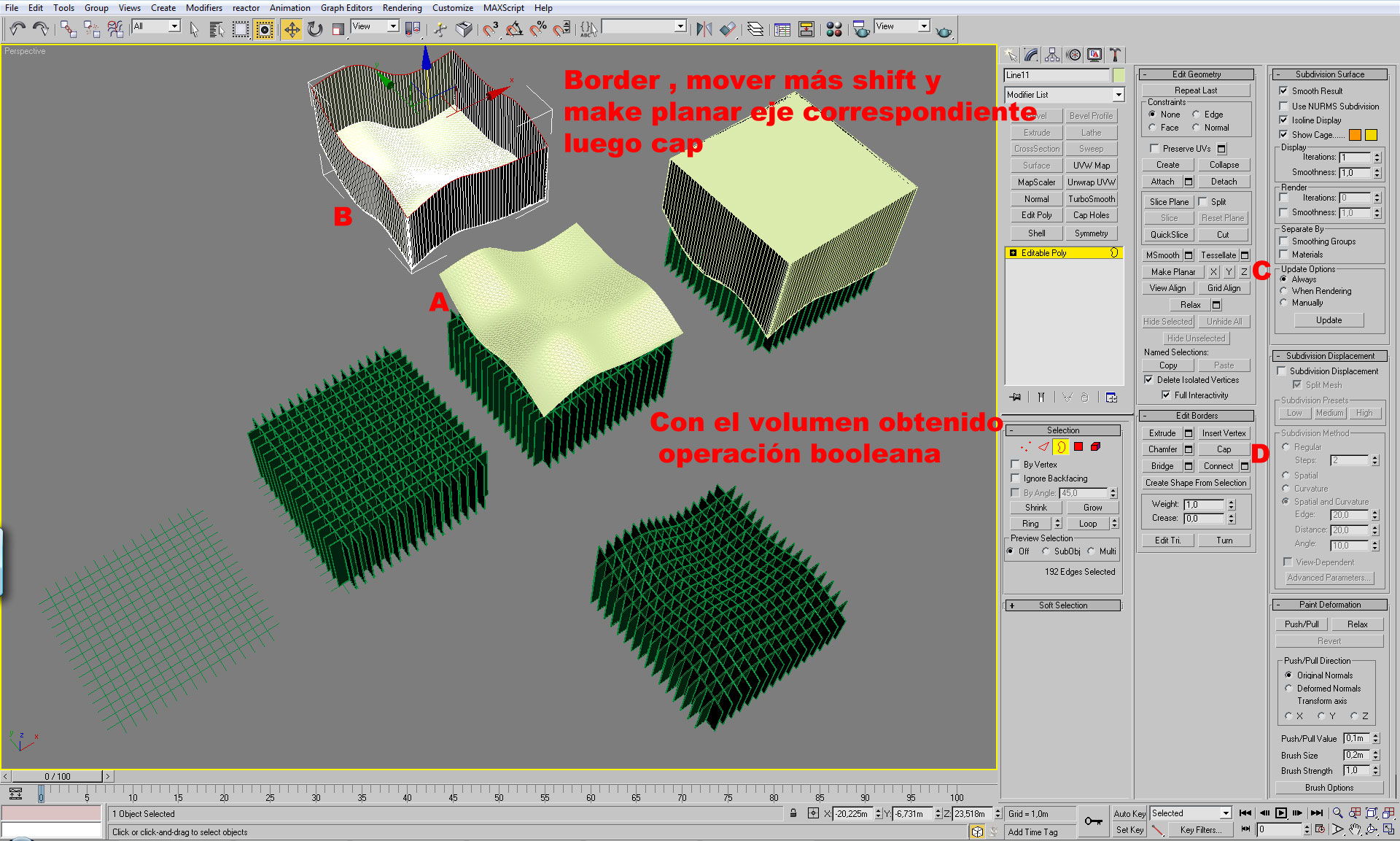The width and height of the screenshot is (1400, 841).
Task: Click the Undo arrow icon
Action: point(17,29)
